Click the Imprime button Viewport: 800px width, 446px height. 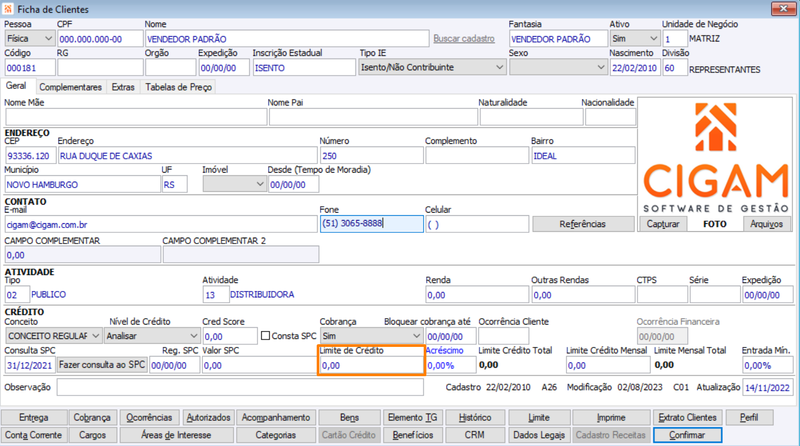[611, 417]
